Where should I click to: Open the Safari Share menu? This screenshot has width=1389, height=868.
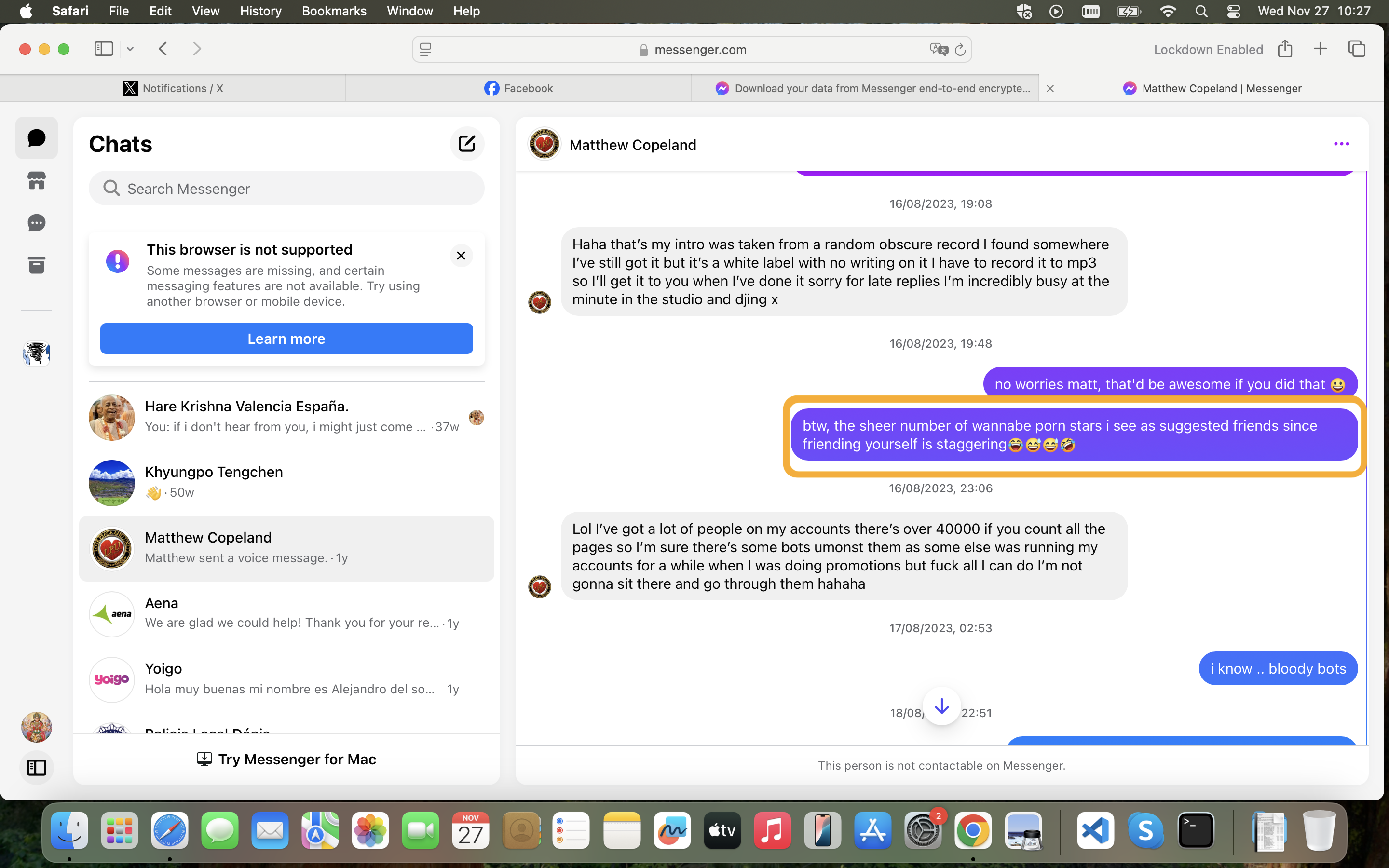(1285, 49)
